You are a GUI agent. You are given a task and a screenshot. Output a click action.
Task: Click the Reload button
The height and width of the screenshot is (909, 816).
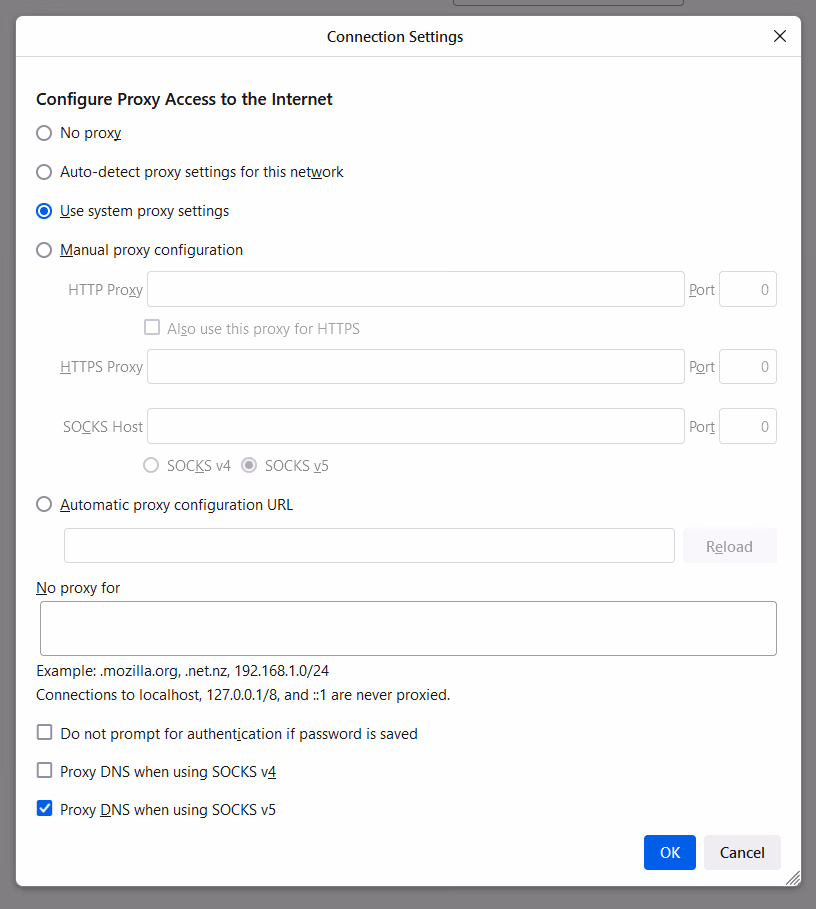729,546
